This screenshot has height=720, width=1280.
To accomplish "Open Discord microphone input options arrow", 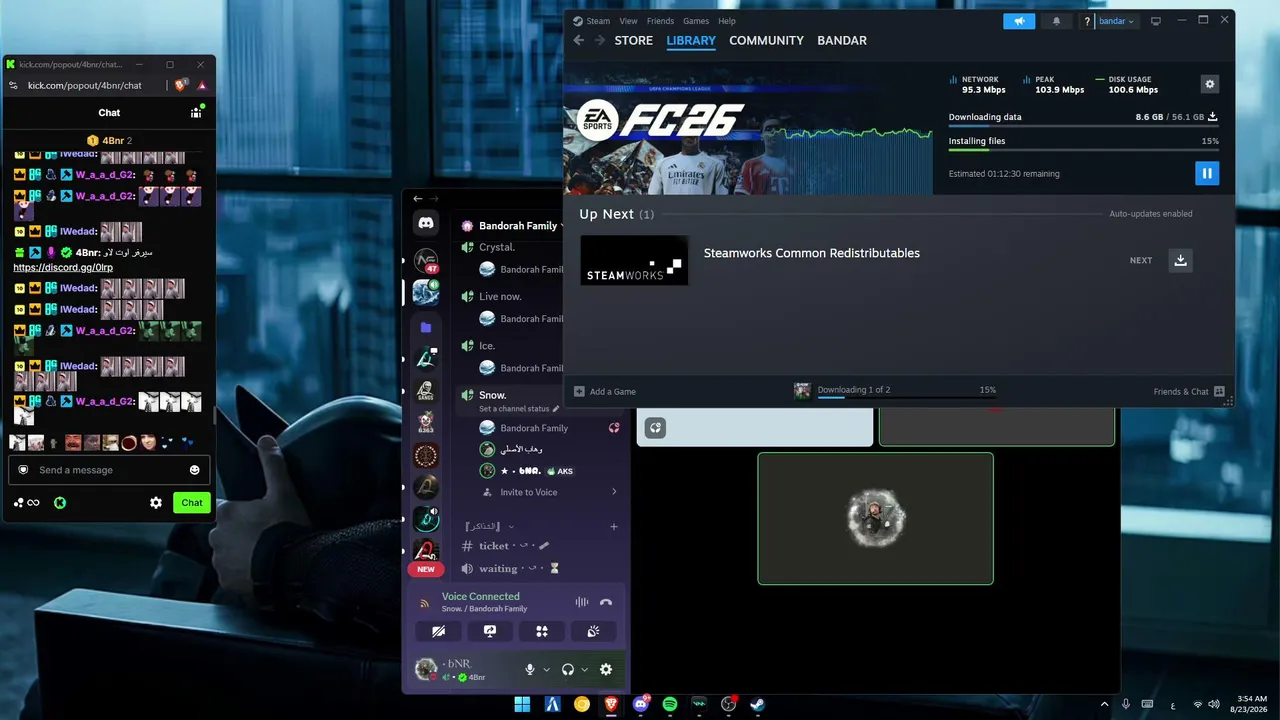I will [547, 670].
